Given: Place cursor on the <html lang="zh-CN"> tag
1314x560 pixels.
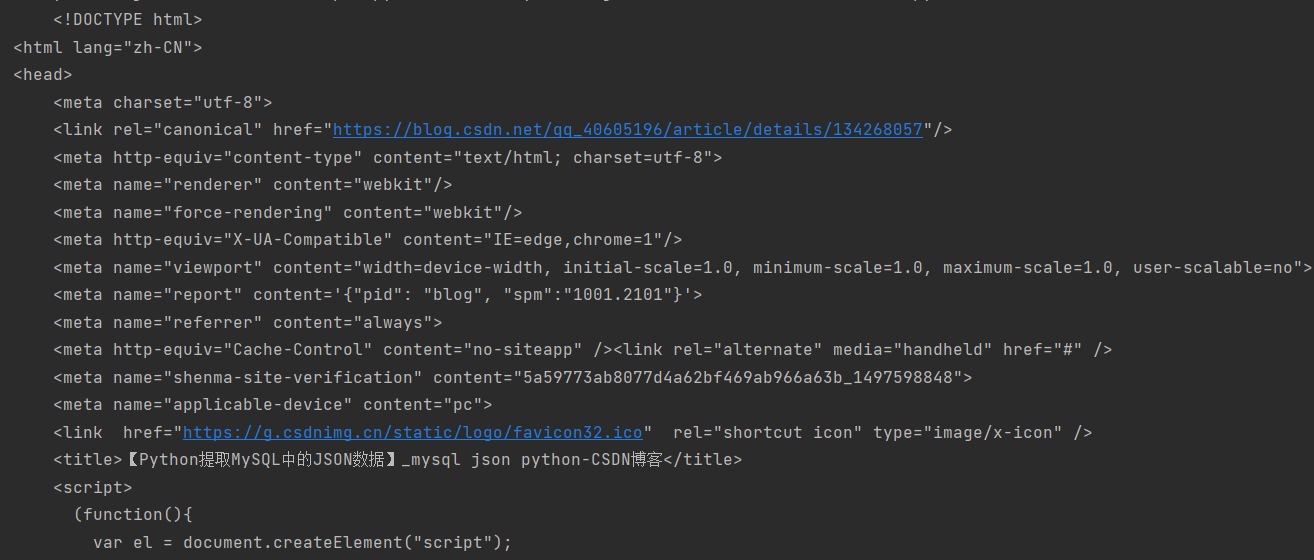Looking at the screenshot, I should (x=108, y=47).
